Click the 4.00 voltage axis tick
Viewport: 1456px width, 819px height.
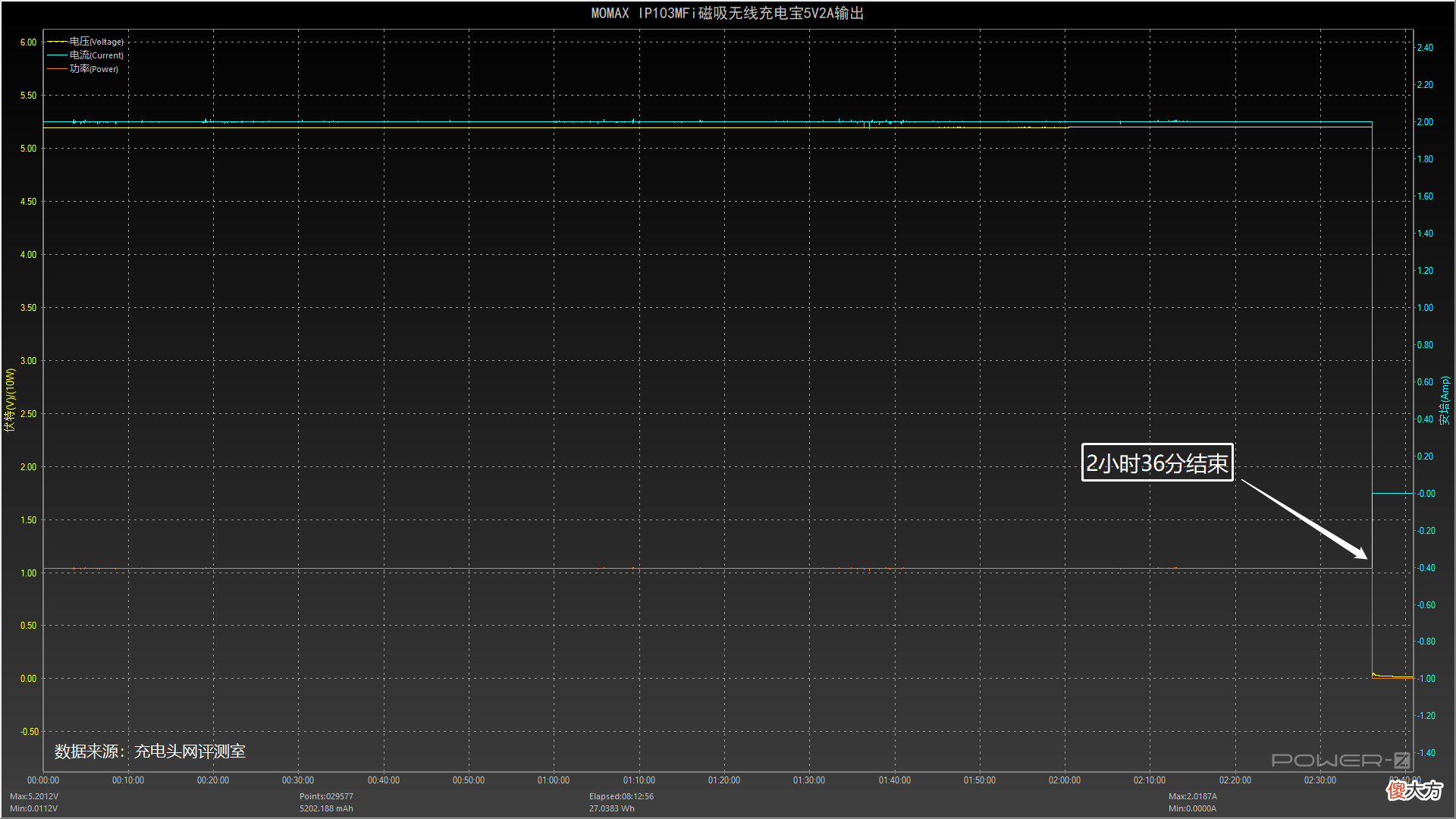tap(28, 255)
